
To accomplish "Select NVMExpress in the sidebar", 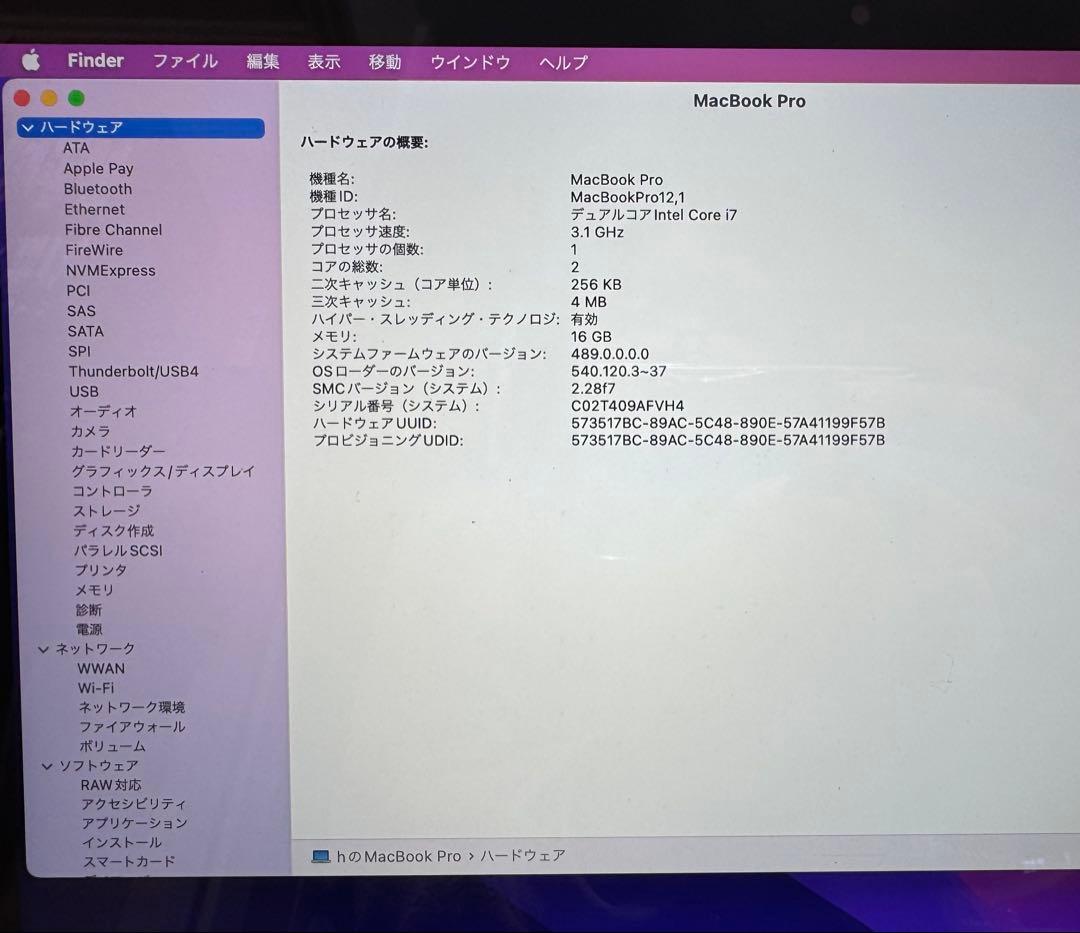I will [x=111, y=270].
